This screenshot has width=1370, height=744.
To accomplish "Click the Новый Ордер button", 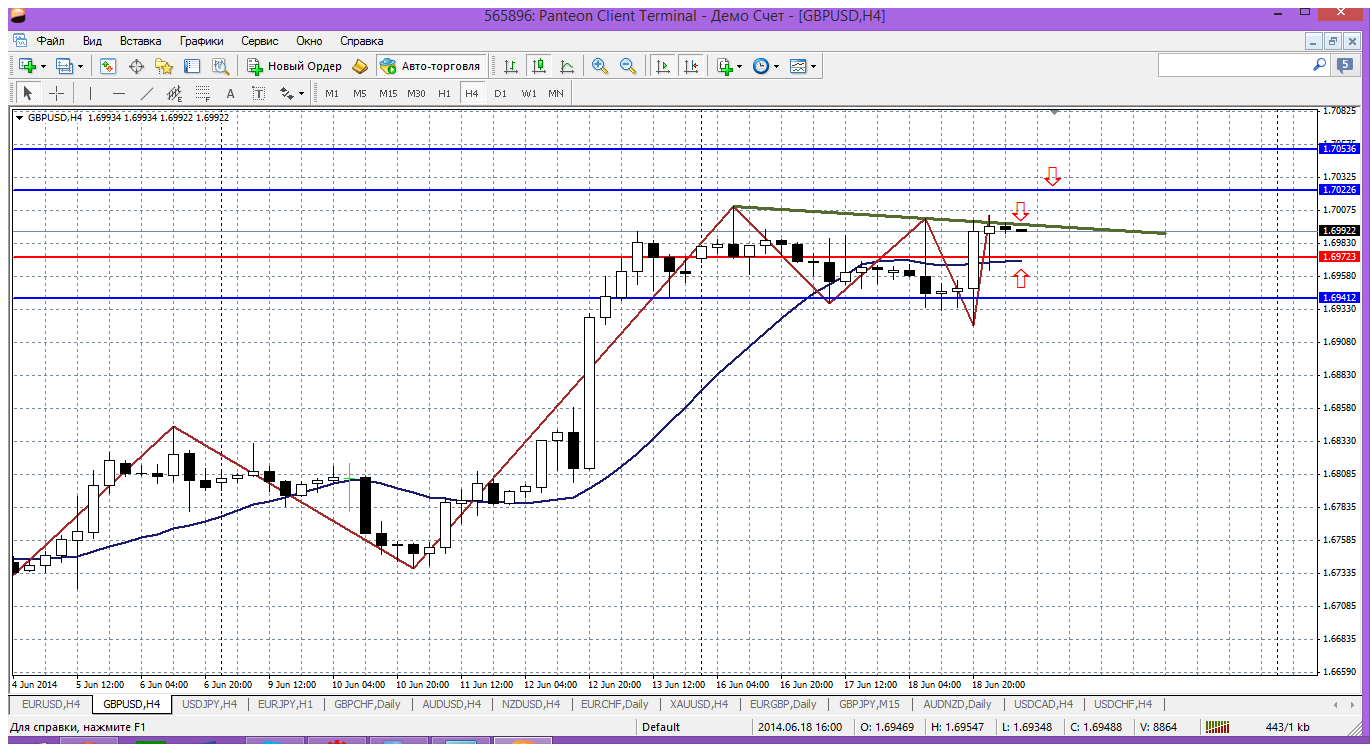I will (x=294, y=66).
